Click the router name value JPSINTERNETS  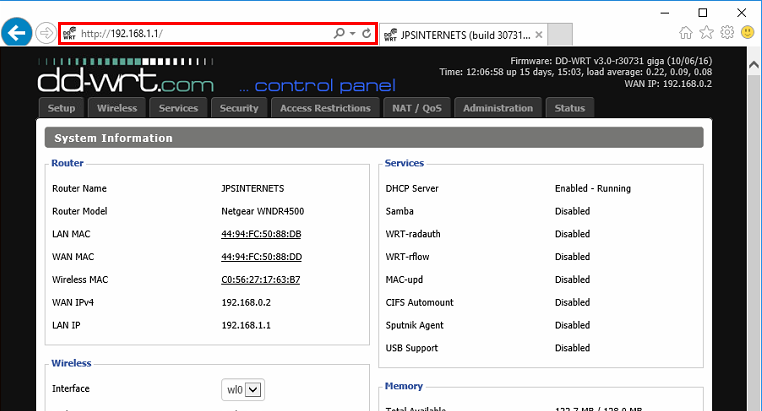coord(253,188)
